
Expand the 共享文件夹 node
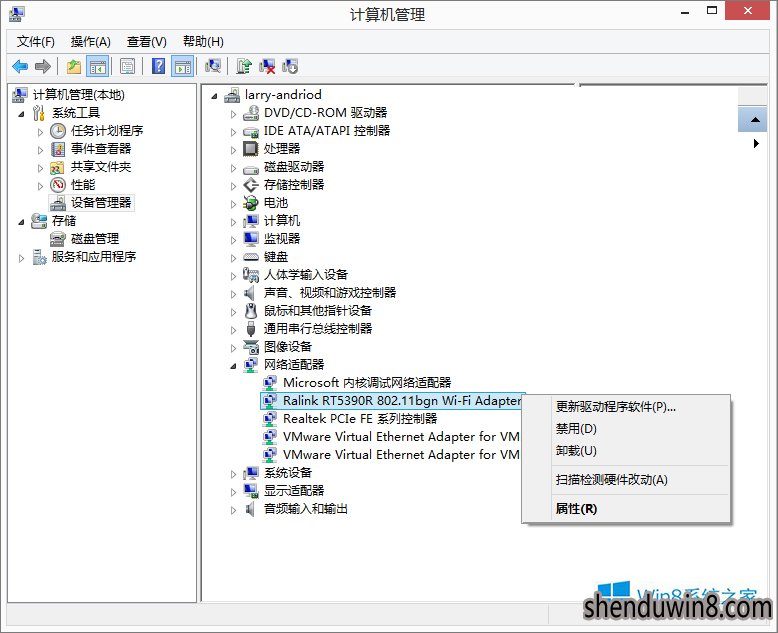click(x=40, y=168)
